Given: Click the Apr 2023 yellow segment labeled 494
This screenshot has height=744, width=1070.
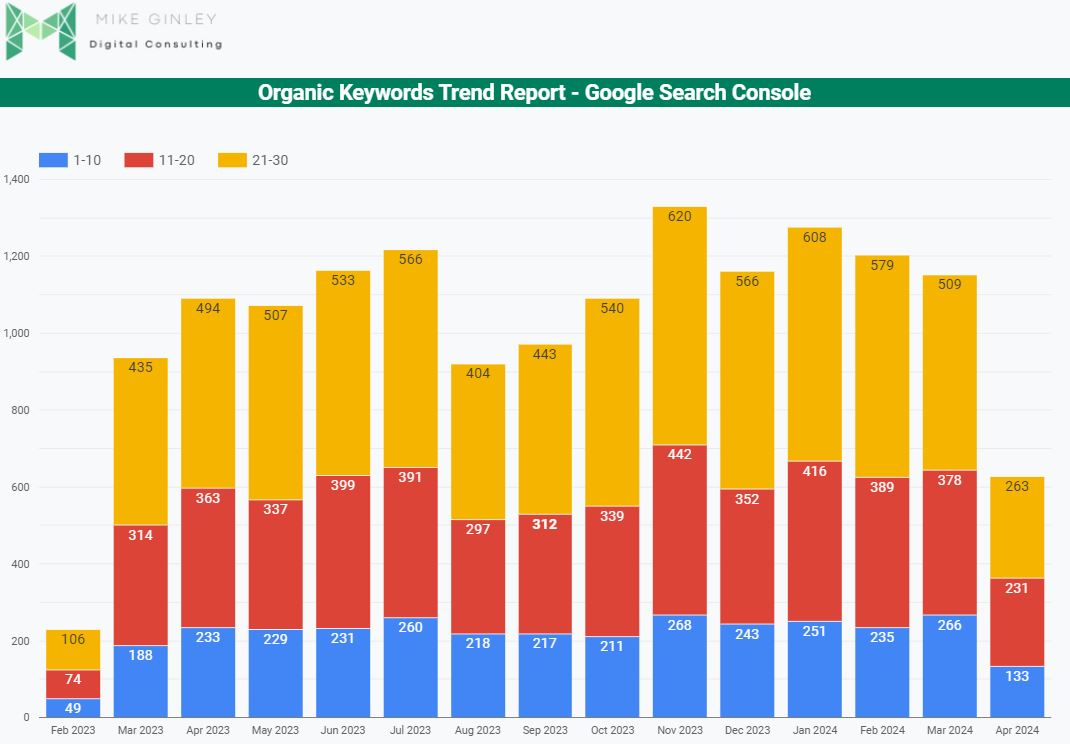Looking at the screenshot, I should click(x=208, y=394).
